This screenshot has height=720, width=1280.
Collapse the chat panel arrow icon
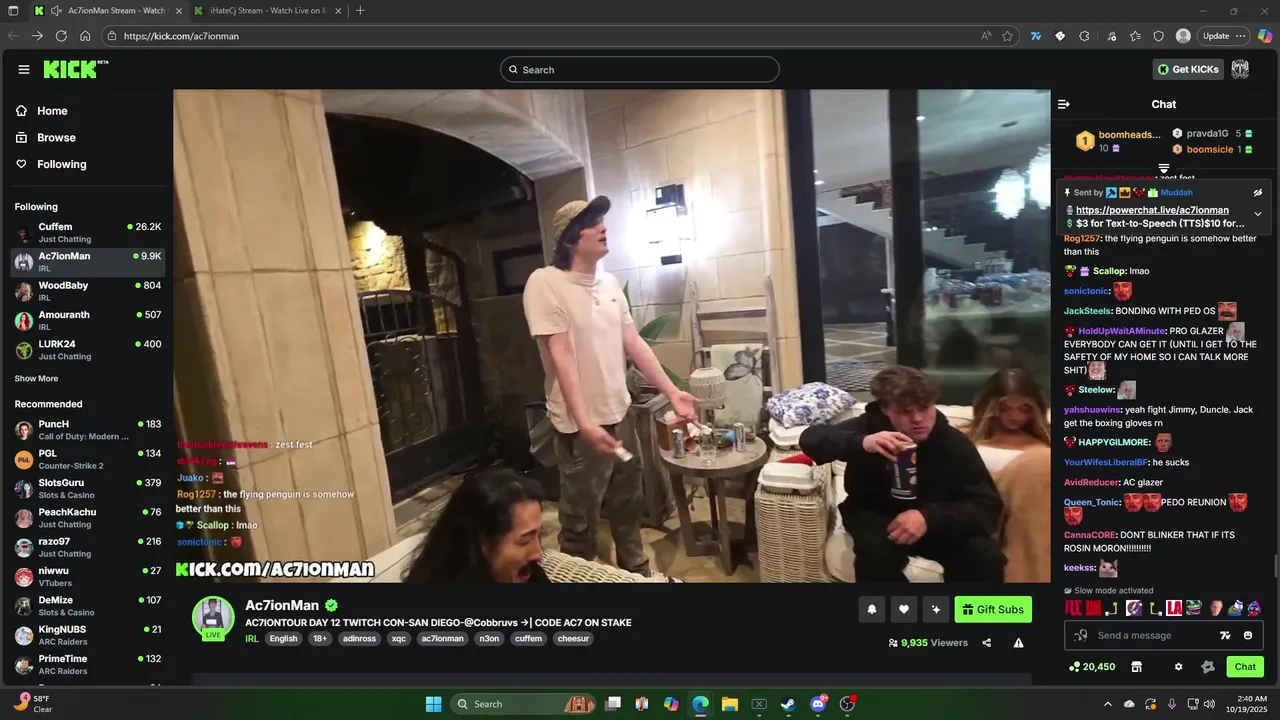(1064, 104)
